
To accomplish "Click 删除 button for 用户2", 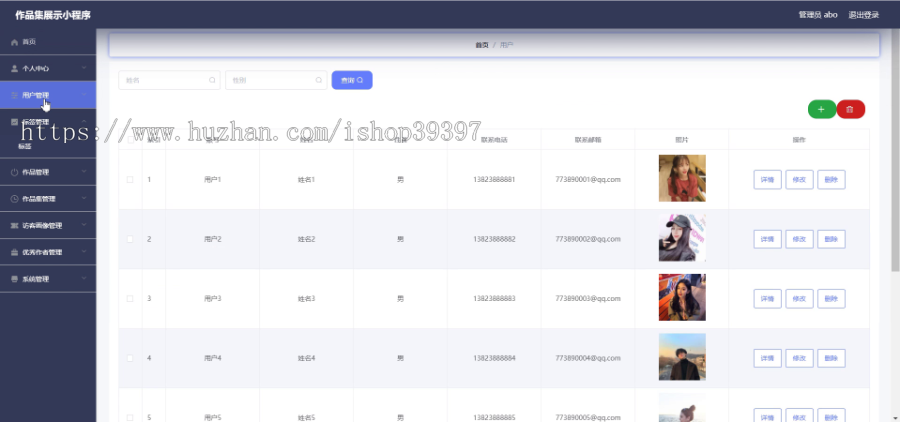I will (x=831, y=239).
